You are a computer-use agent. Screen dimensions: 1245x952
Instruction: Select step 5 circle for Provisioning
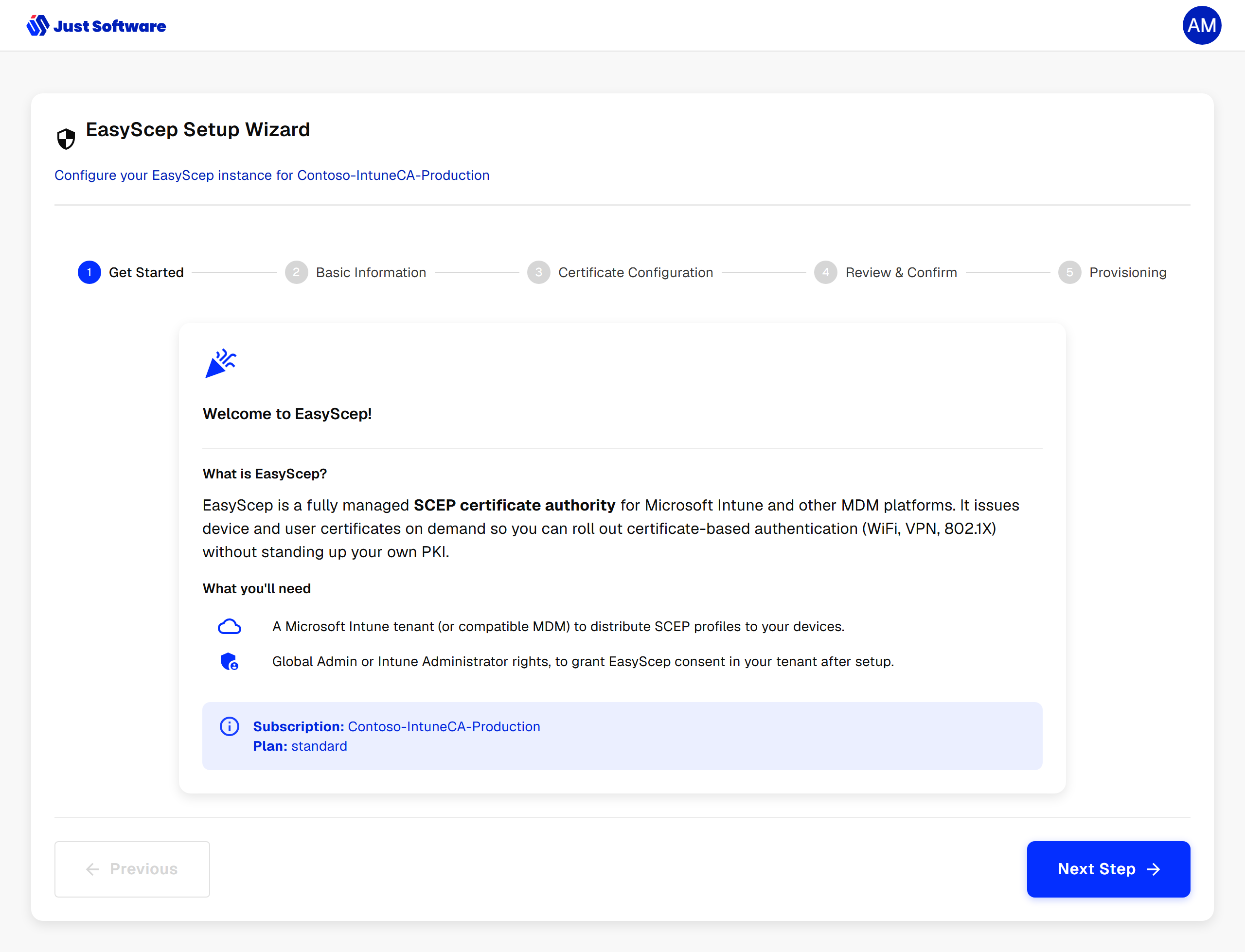point(1070,273)
